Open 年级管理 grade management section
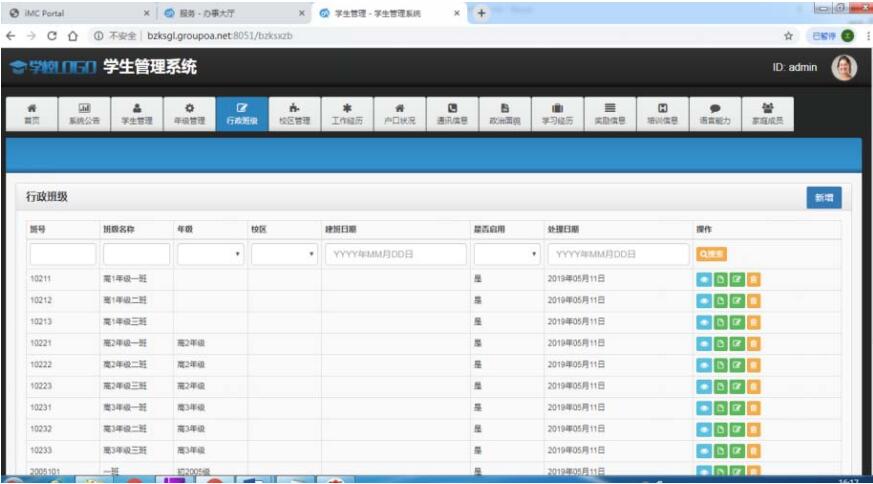 190,114
